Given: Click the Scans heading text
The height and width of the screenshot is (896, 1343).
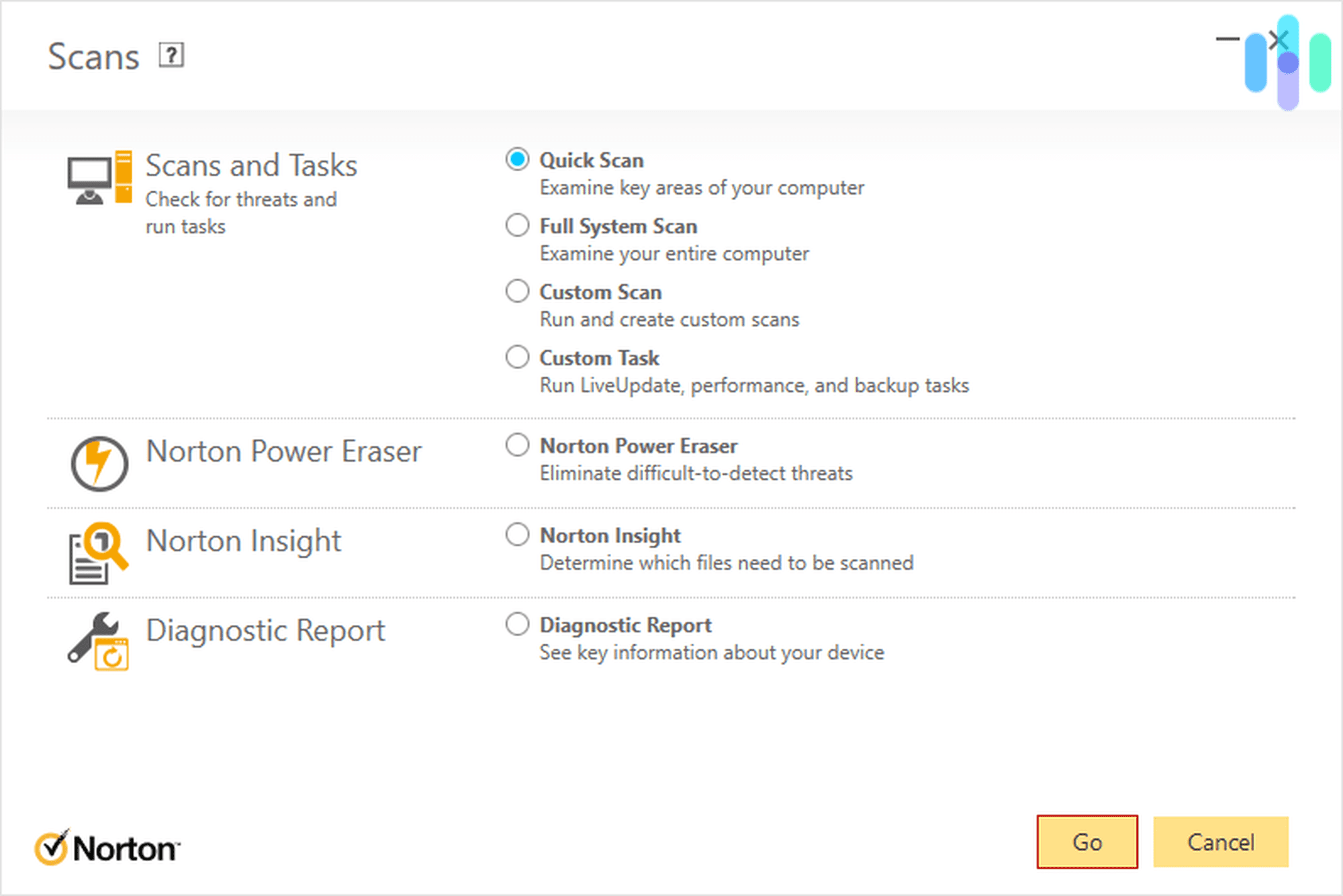Looking at the screenshot, I should click(x=94, y=56).
